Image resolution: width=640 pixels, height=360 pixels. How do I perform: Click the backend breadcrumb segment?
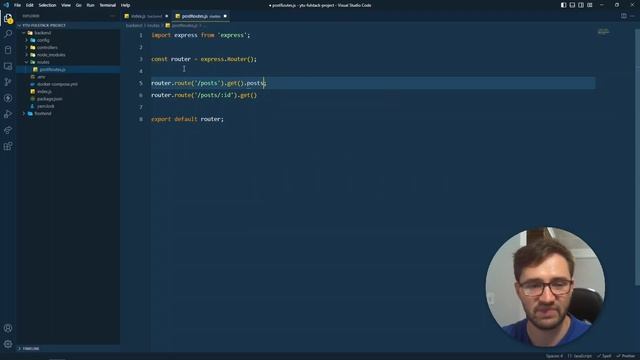[134, 25]
